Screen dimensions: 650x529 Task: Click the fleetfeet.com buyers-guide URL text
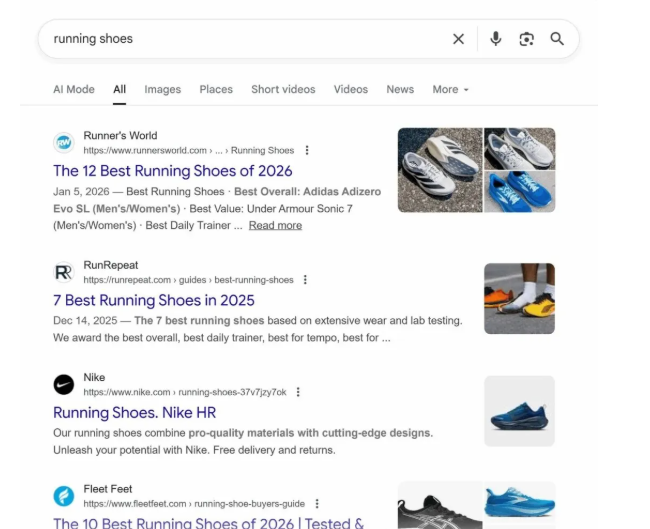click(x=194, y=503)
